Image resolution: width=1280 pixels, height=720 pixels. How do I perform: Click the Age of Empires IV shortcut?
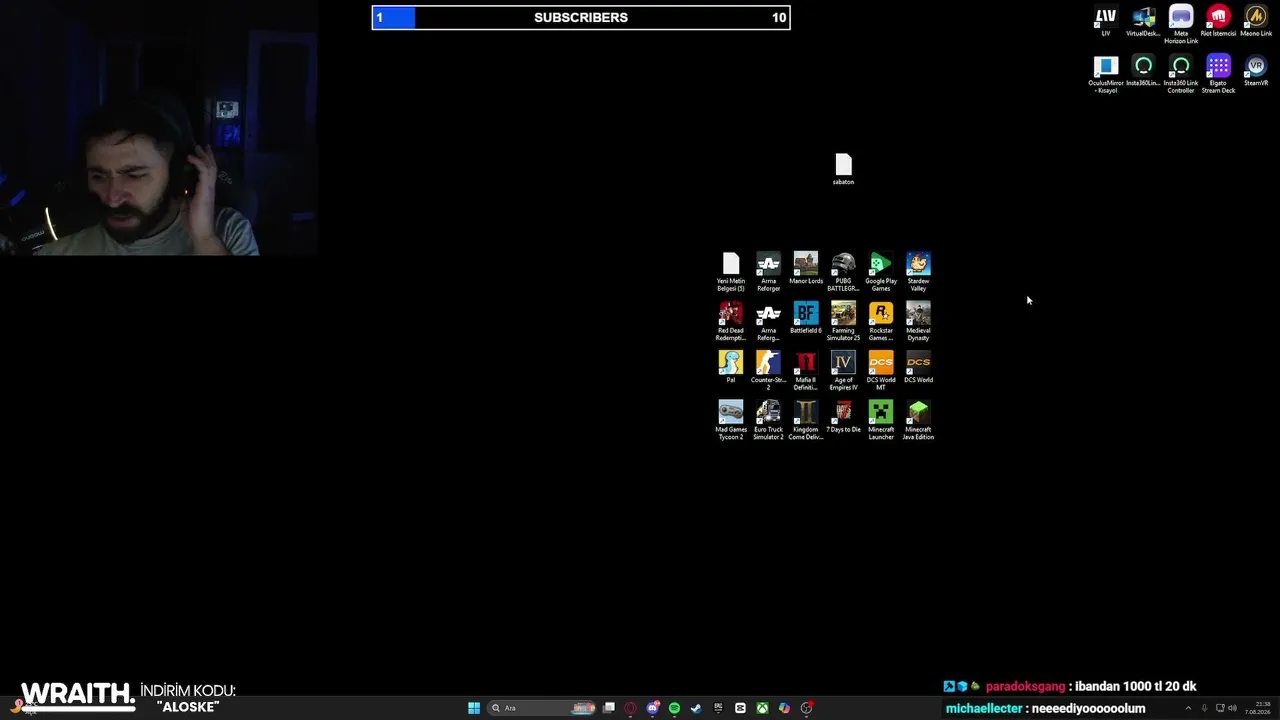(843, 371)
